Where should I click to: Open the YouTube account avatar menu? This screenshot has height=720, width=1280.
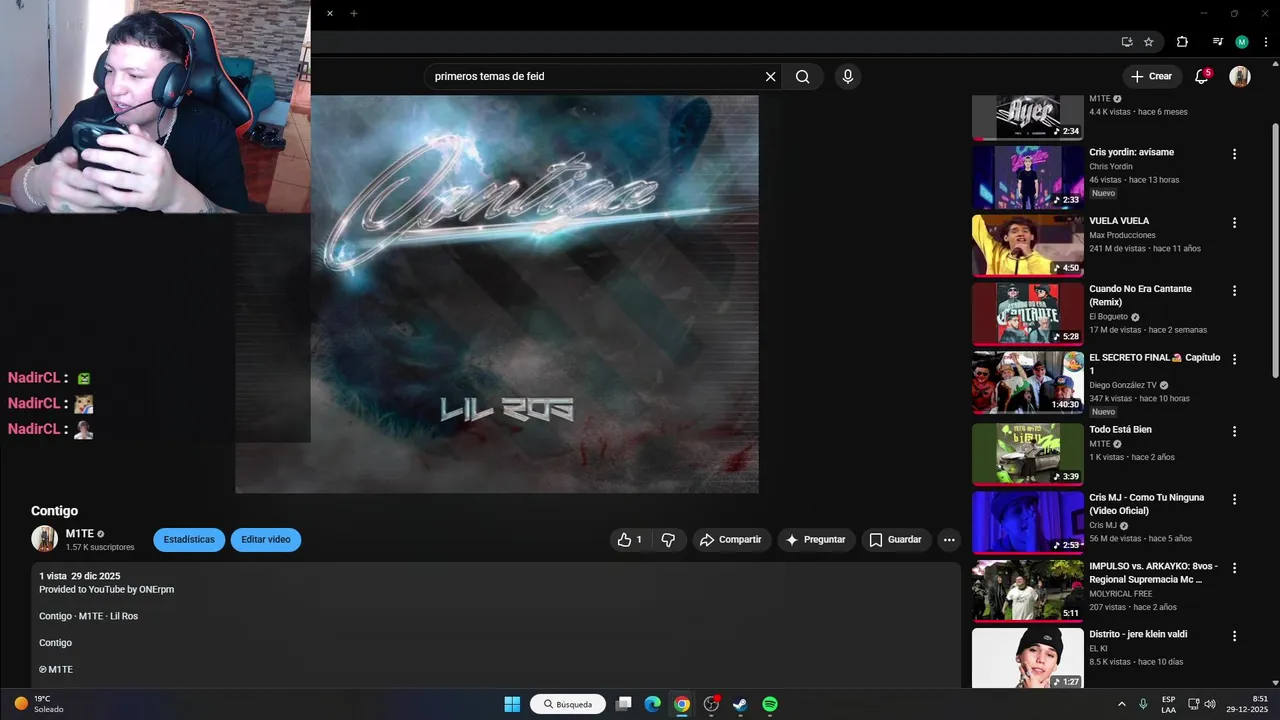[x=1240, y=76]
